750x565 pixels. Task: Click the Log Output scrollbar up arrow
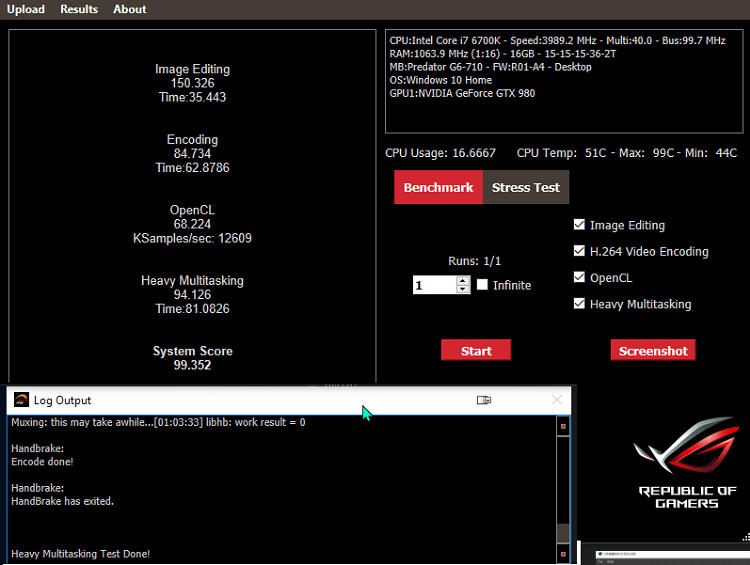[563, 426]
